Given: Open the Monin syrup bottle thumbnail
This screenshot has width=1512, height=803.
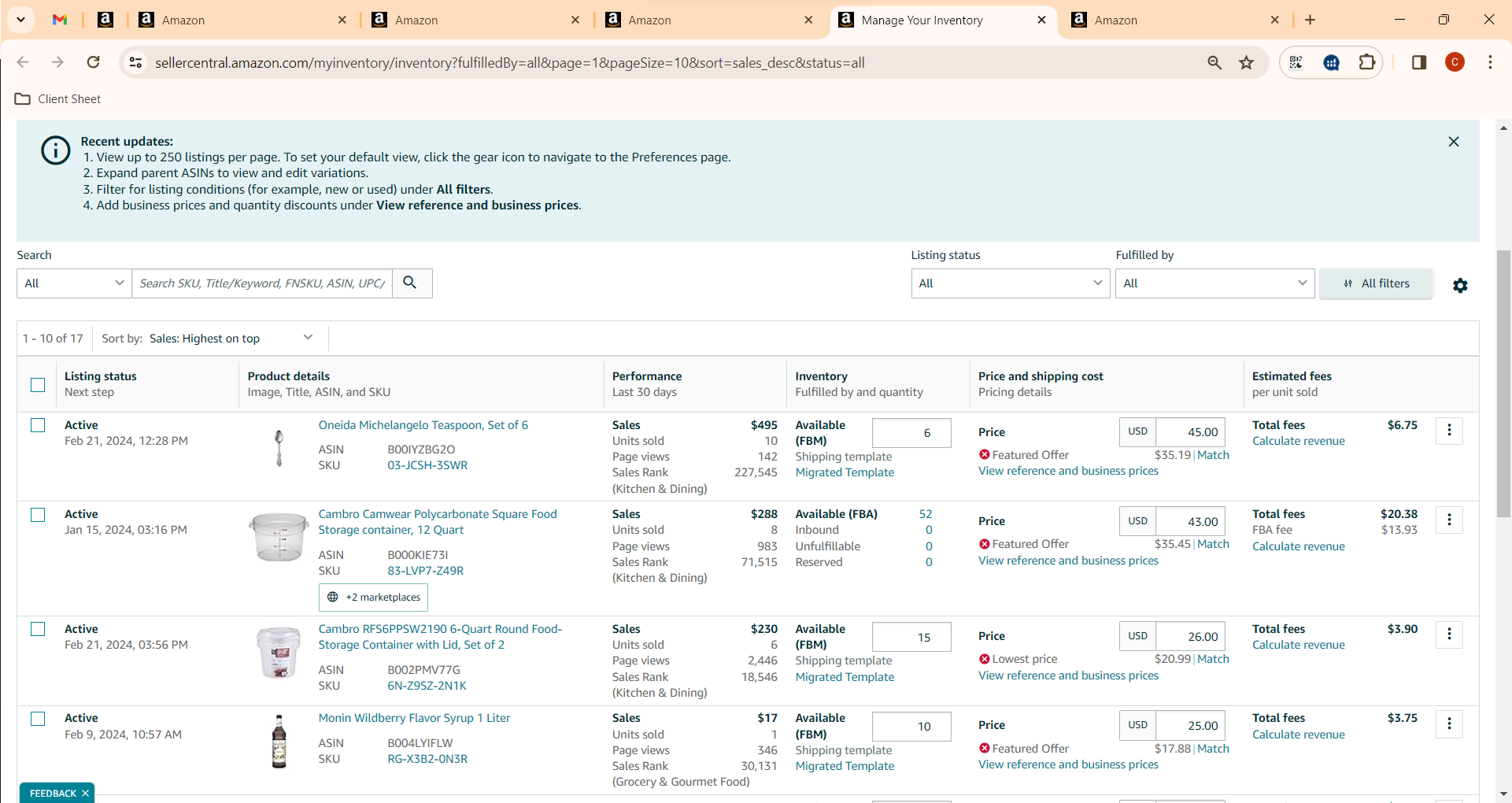Looking at the screenshot, I should (279, 742).
